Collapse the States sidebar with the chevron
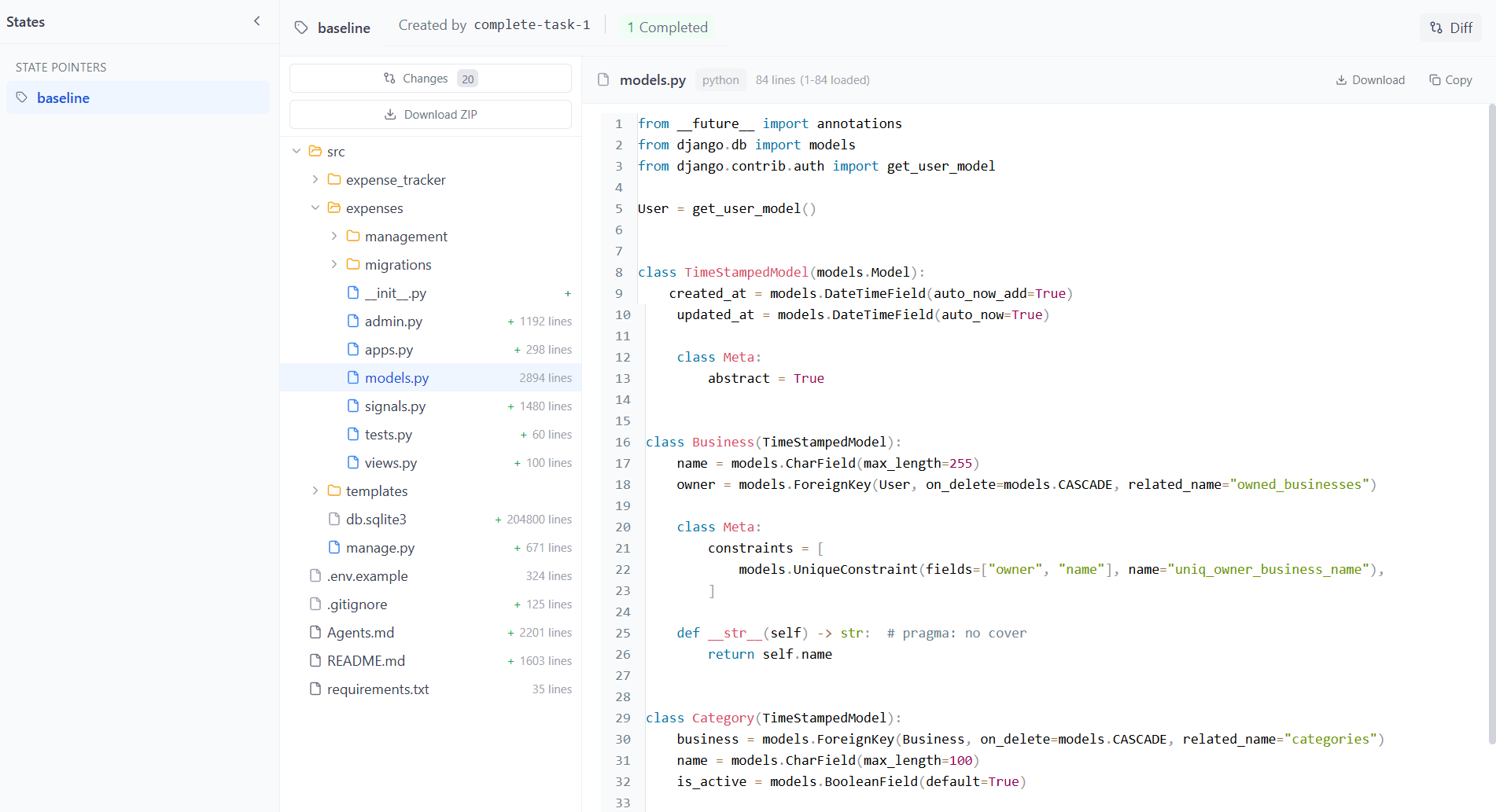1496x812 pixels. coord(256,21)
